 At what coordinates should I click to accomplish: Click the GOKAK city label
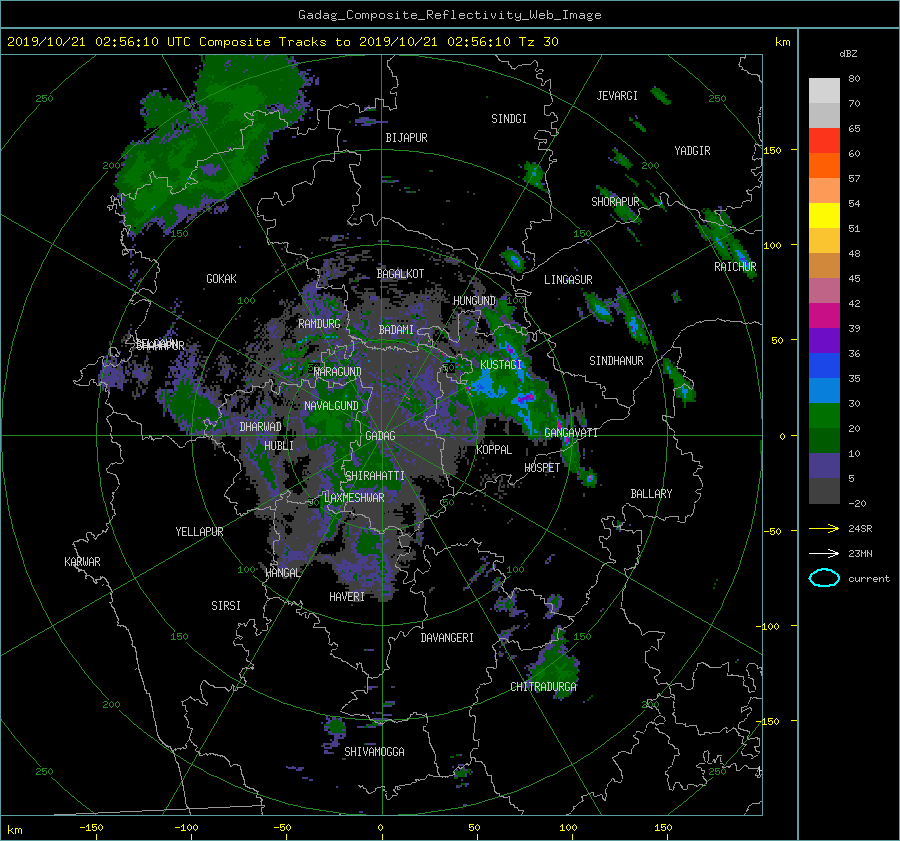click(221, 279)
